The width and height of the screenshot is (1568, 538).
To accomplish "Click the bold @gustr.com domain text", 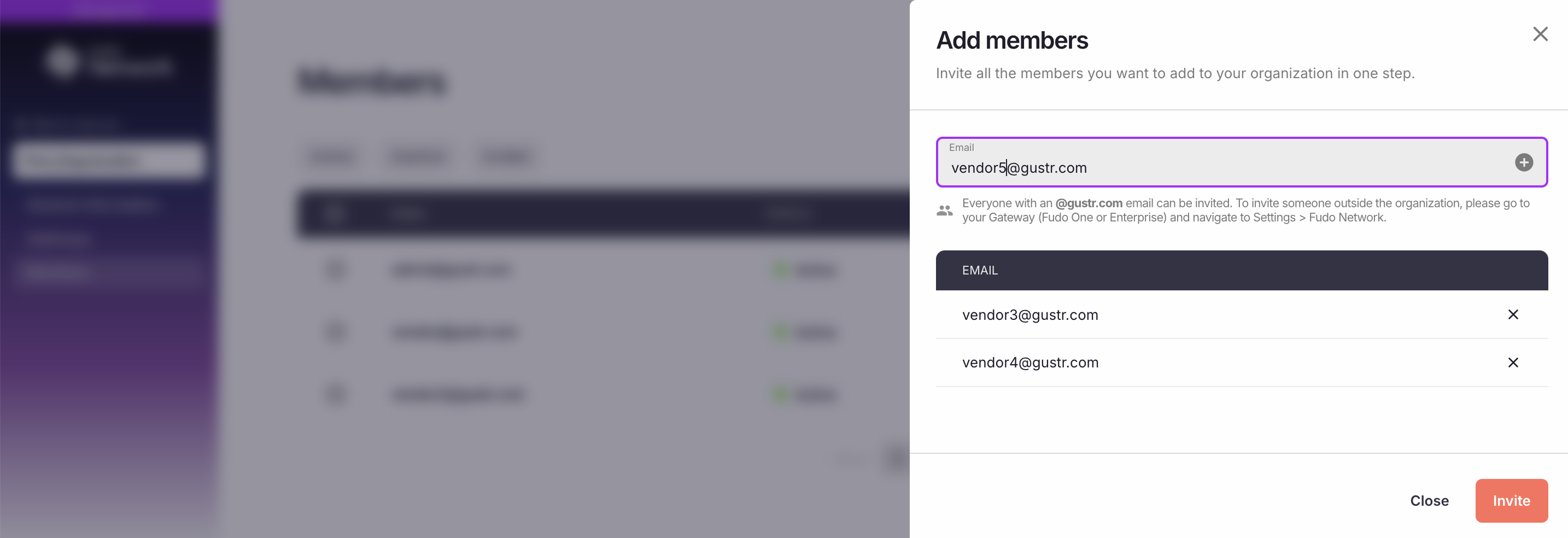I will click(x=1089, y=203).
